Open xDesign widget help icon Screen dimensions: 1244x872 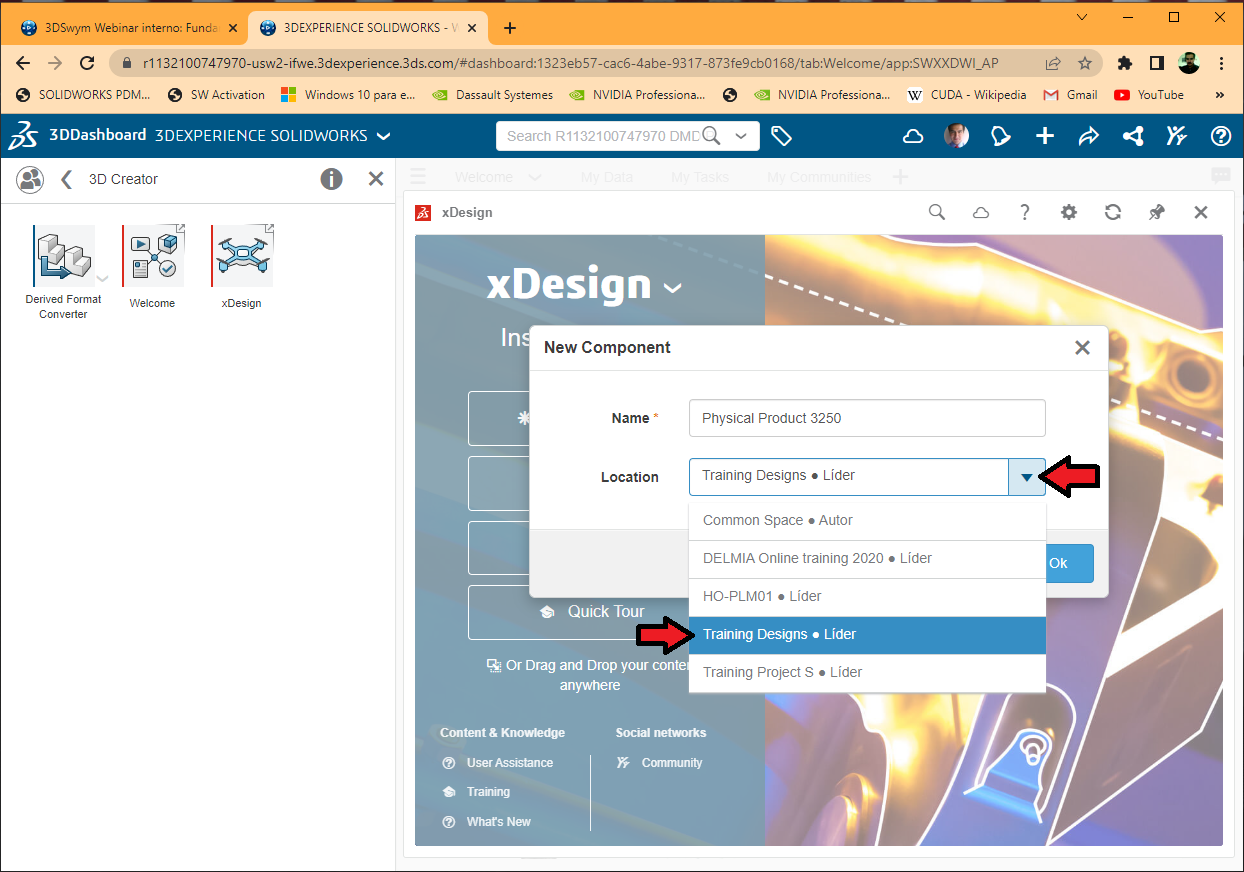coord(1025,212)
